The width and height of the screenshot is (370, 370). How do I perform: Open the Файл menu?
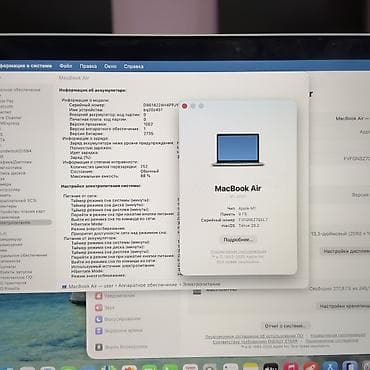click(66, 66)
